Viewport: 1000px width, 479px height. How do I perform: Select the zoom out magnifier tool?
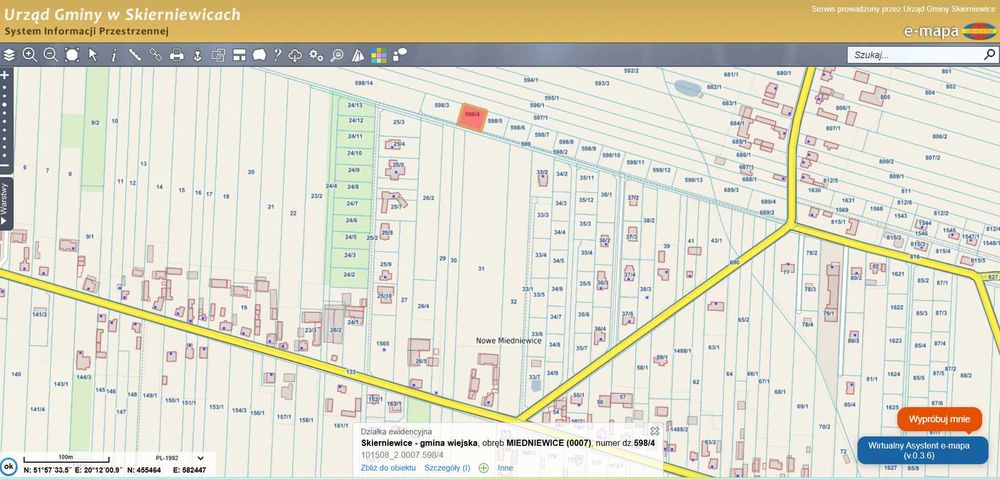tap(50, 55)
